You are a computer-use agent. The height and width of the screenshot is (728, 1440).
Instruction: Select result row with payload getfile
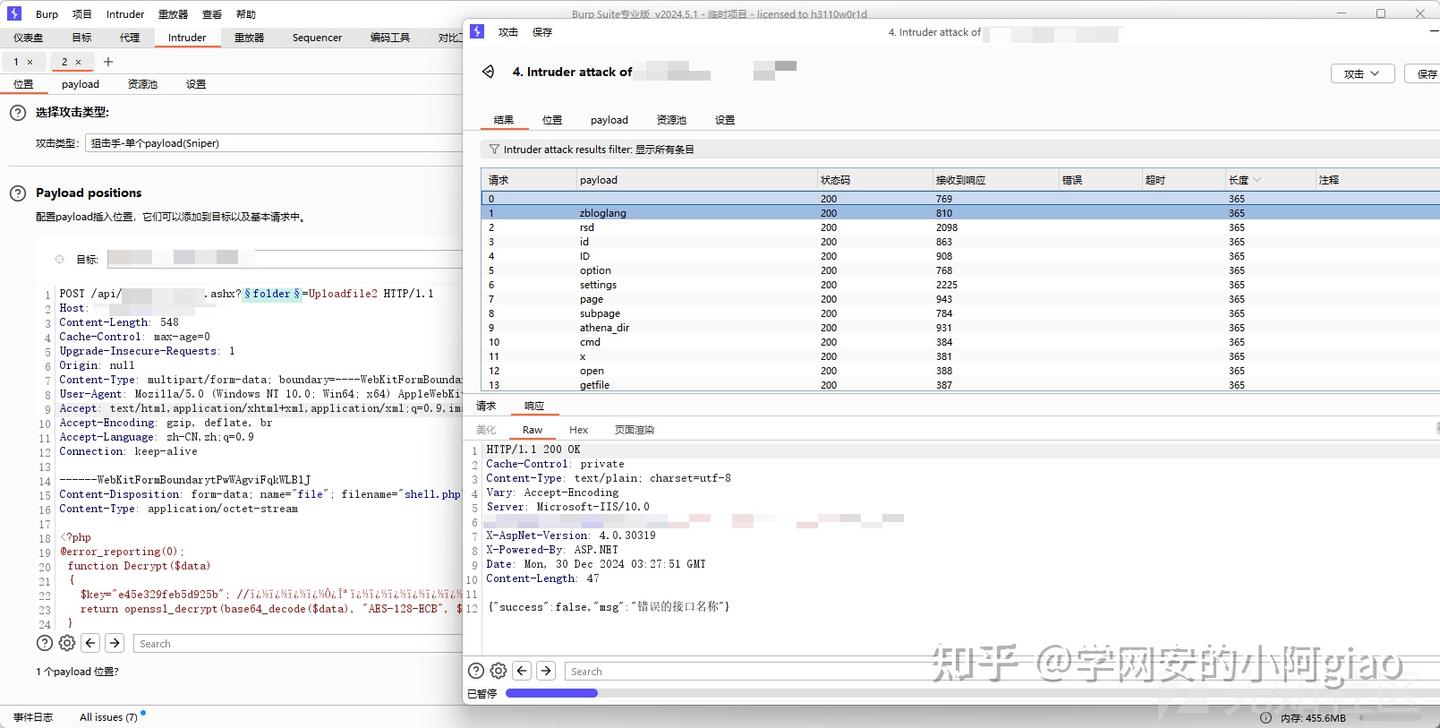point(960,385)
